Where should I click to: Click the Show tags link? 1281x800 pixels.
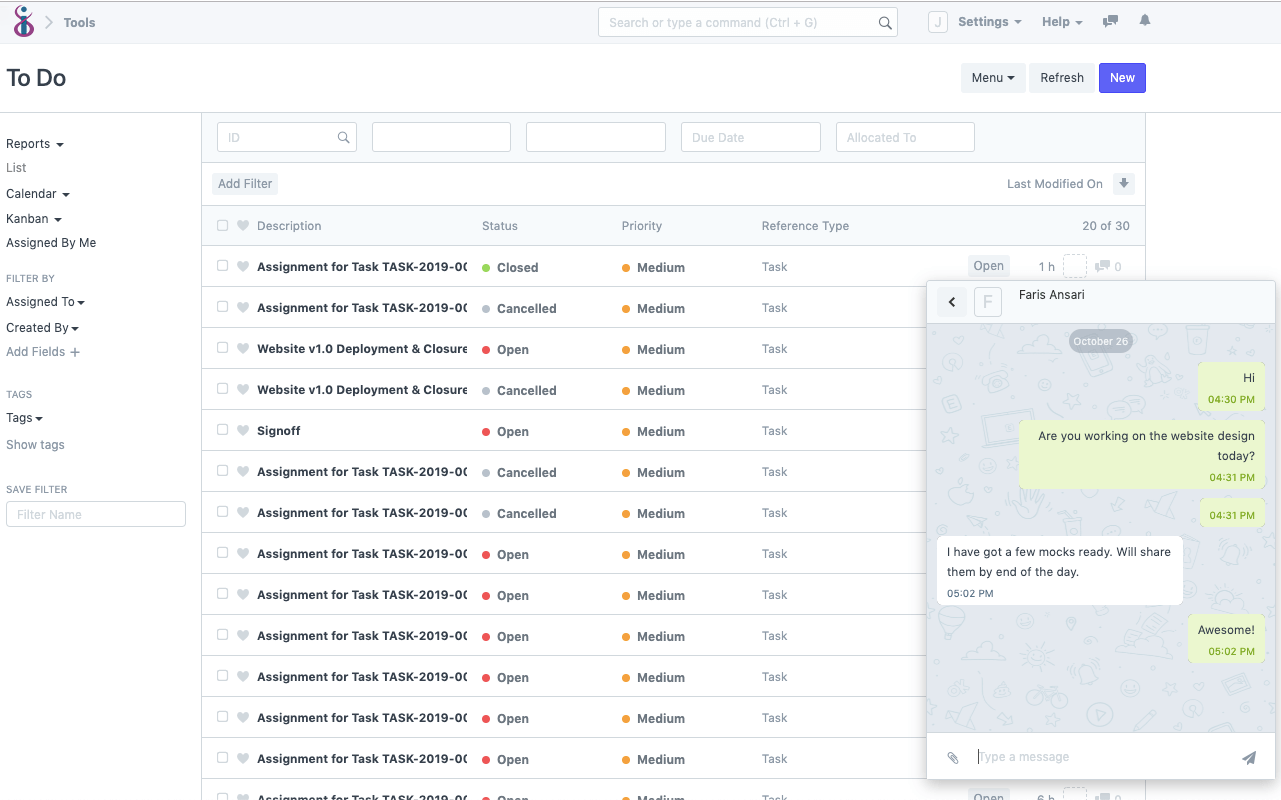click(35, 444)
